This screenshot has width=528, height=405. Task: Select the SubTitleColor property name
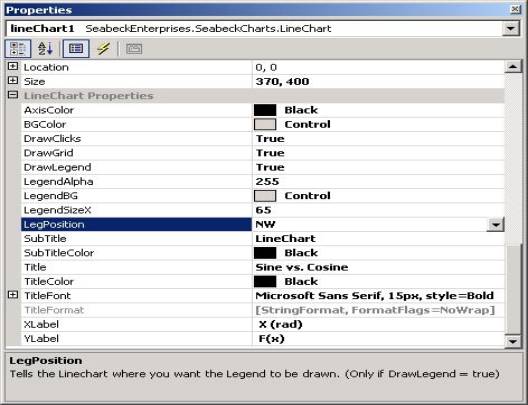click(59, 253)
